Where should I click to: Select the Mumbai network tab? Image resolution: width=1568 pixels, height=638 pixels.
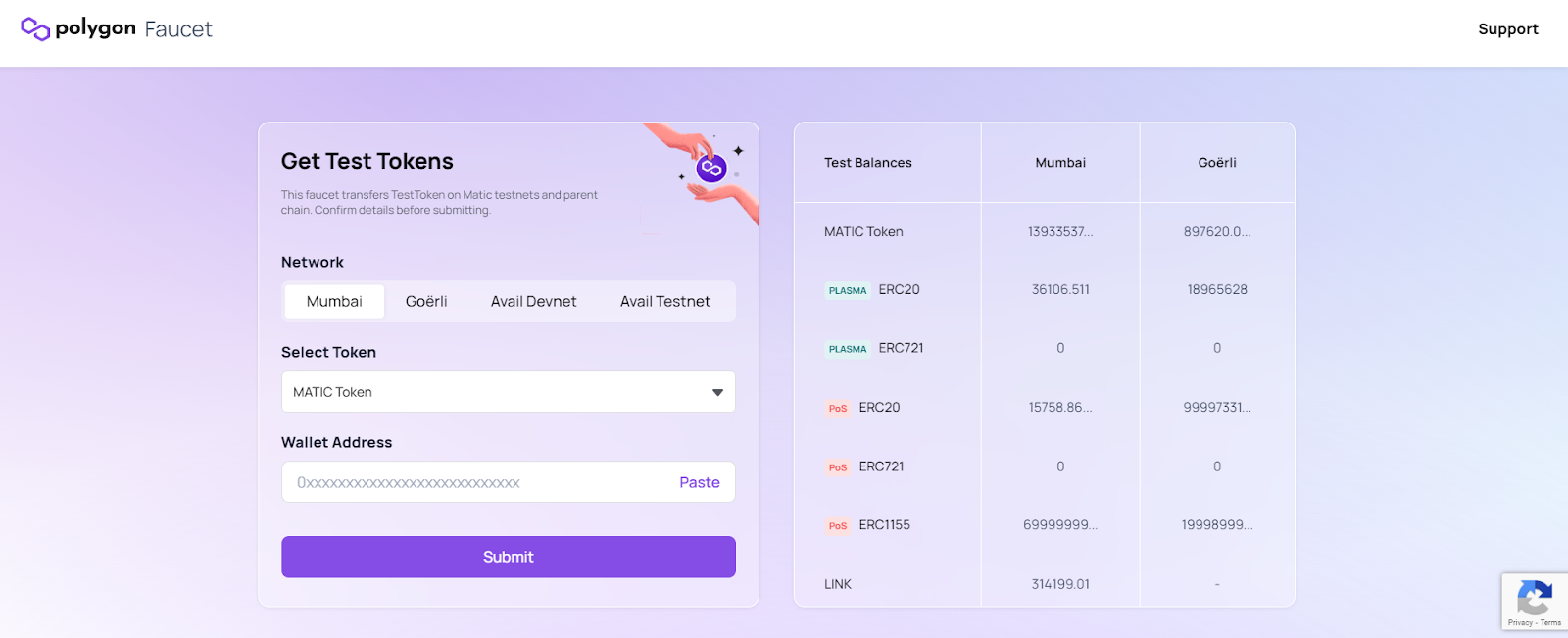click(x=334, y=301)
